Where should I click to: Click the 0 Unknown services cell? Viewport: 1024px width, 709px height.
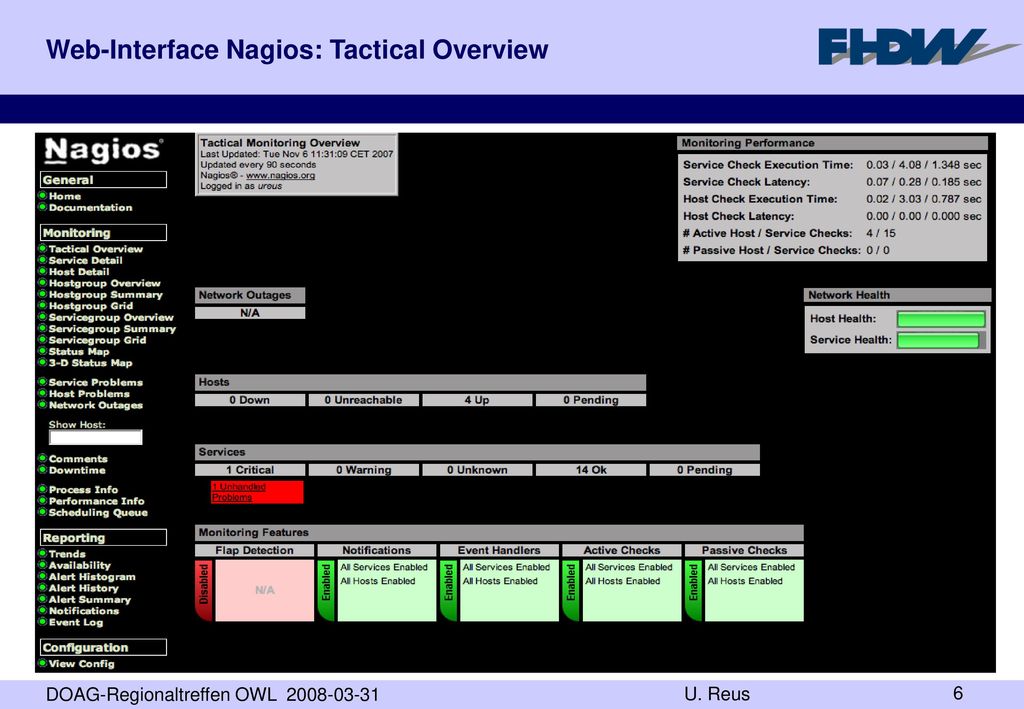(x=477, y=470)
